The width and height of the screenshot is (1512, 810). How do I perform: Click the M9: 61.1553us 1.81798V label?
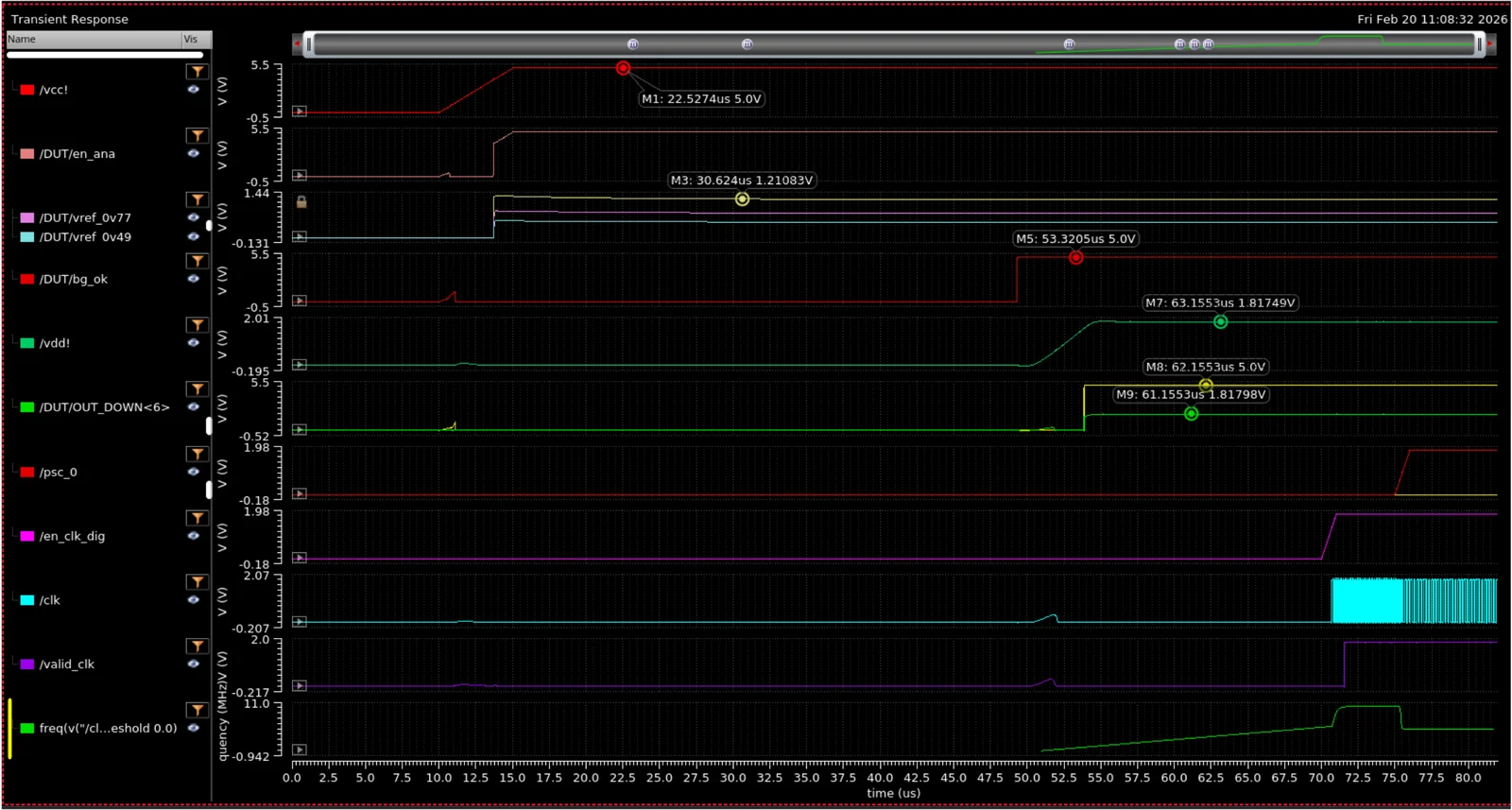click(x=1191, y=394)
